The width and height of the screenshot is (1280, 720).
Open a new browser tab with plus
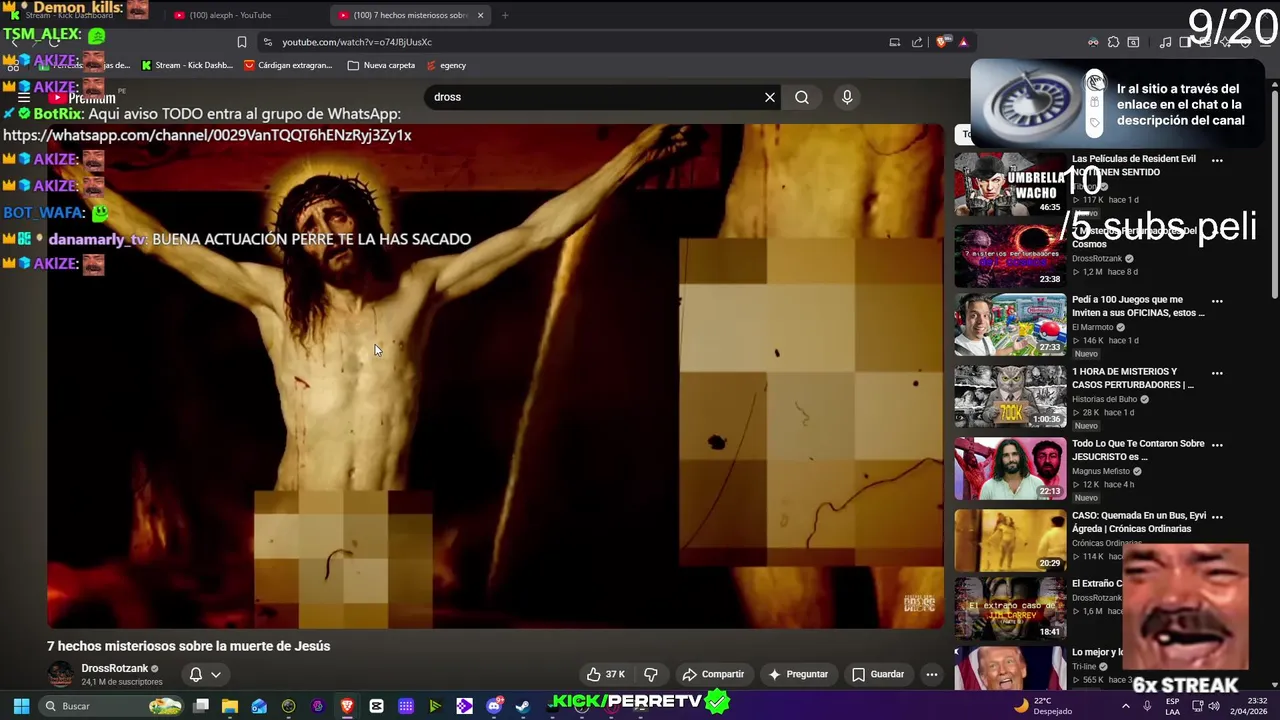(x=505, y=15)
